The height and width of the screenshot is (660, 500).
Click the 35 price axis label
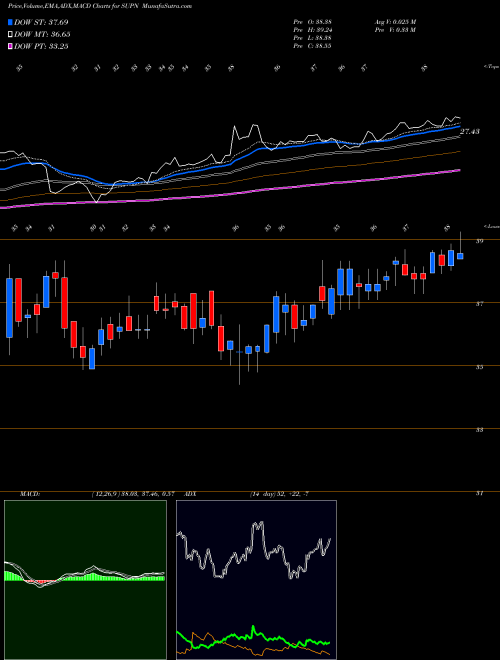[x=479, y=367]
